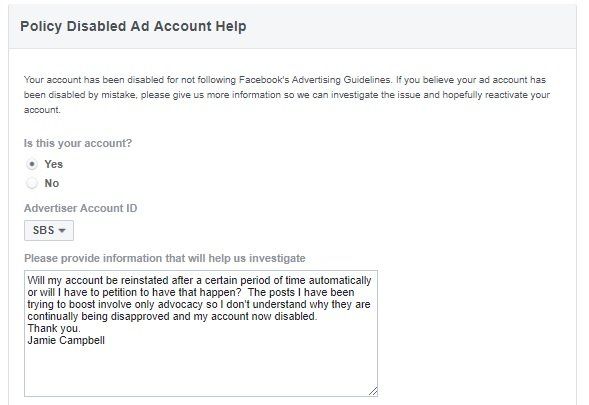The image size is (589, 405).
Task: Open the SBS advertiser account dropdown
Action: pos(49,230)
